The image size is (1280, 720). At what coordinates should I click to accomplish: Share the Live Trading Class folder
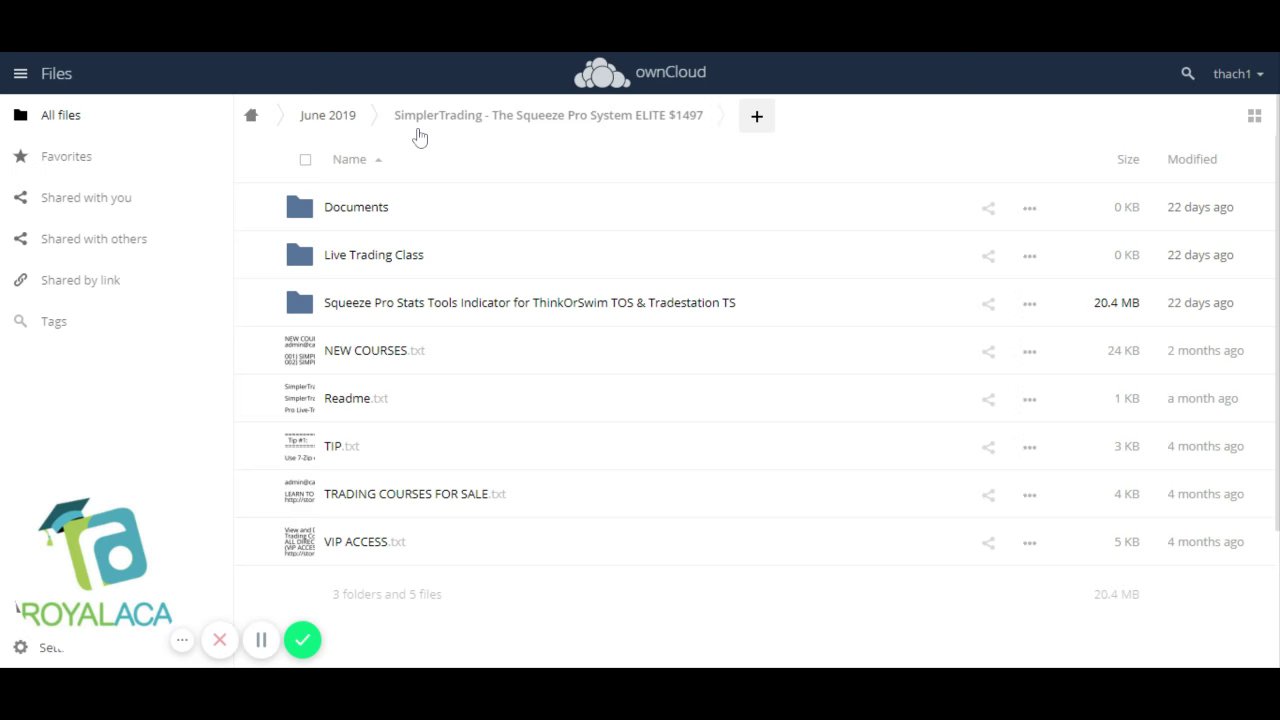tap(988, 256)
